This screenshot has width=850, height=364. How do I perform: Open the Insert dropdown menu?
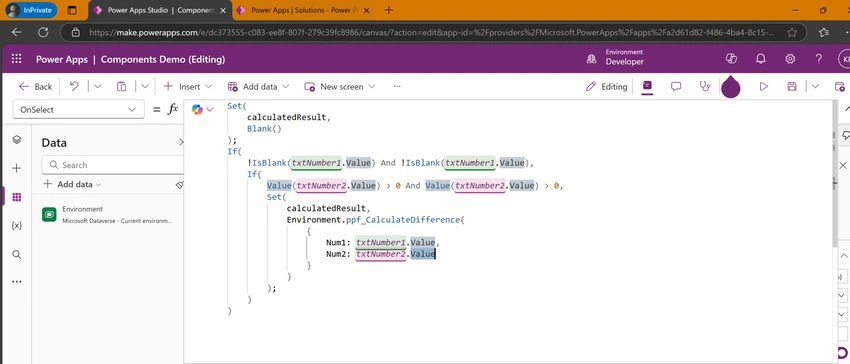[x=188, y=86]
